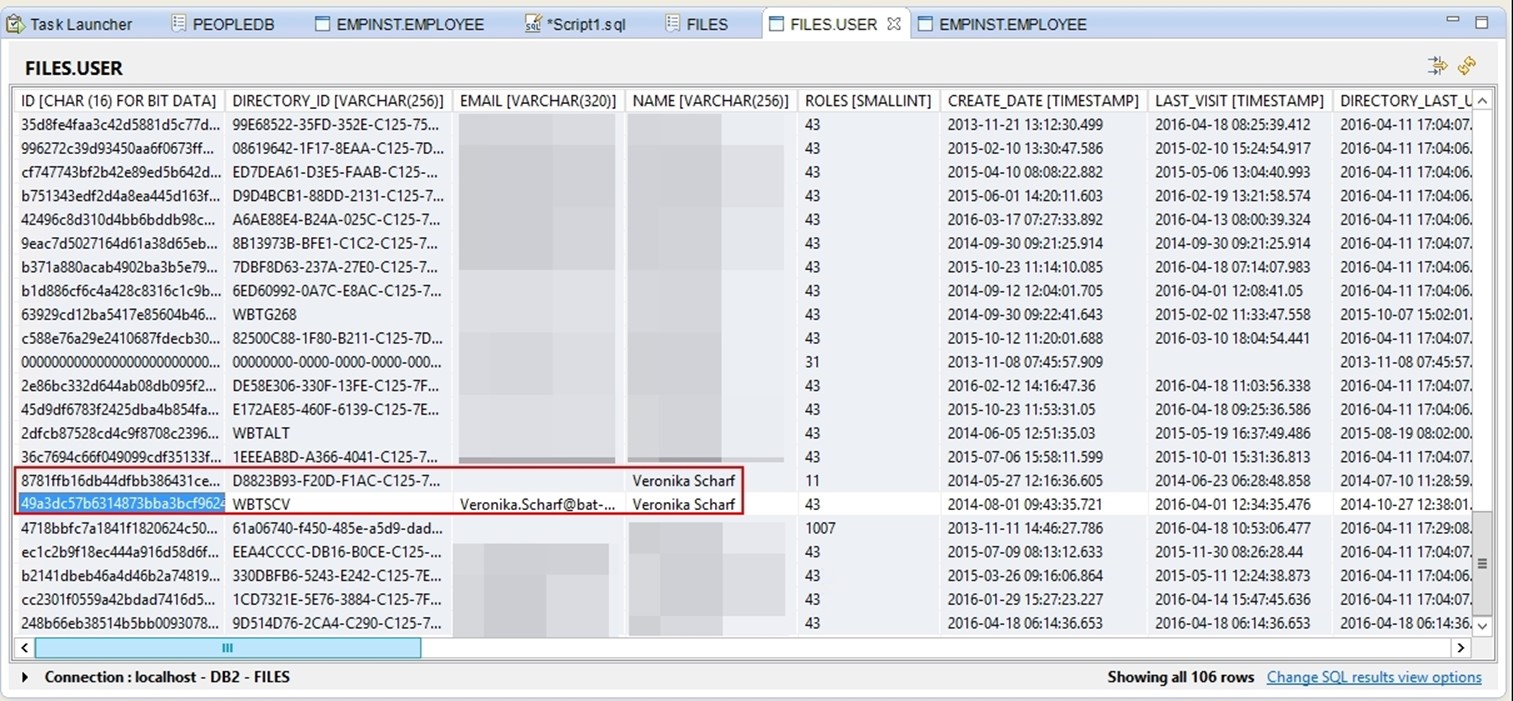Screen dimensions: 1513x701
Task: Select the WBTALT directory ID cell
Action: coord(261,433)
